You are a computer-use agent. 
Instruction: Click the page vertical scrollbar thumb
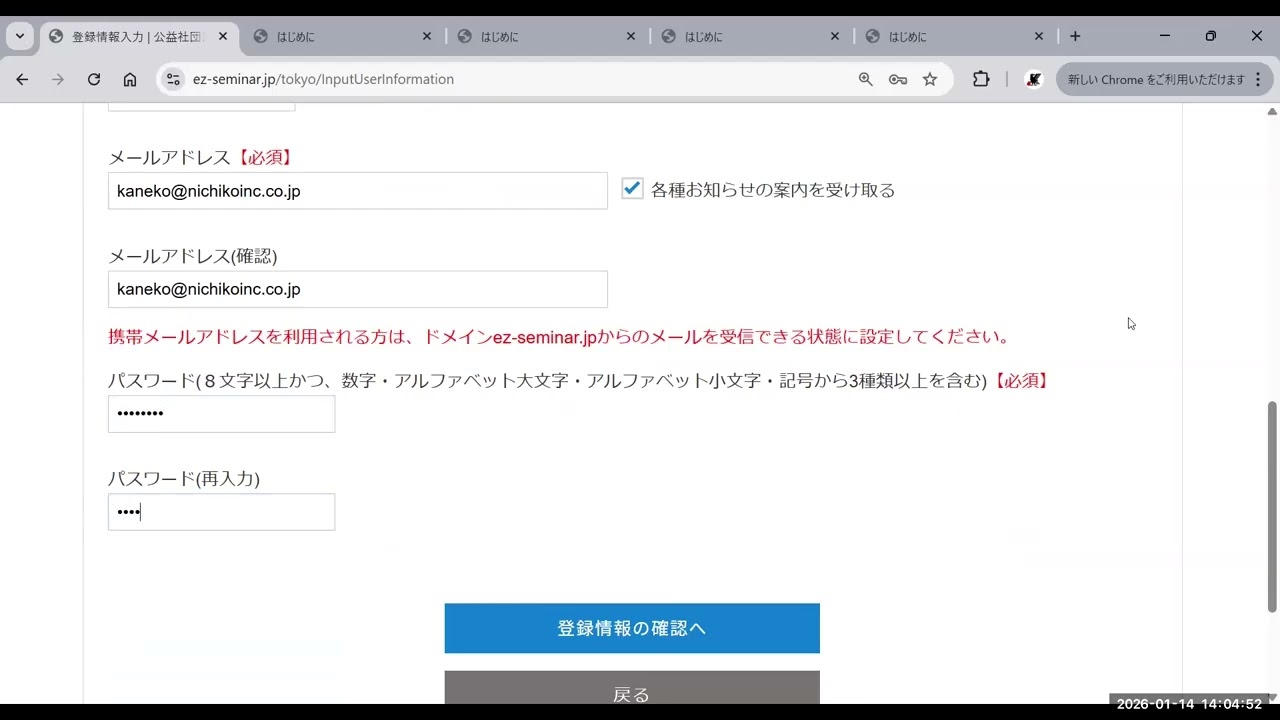point(1272,506)
